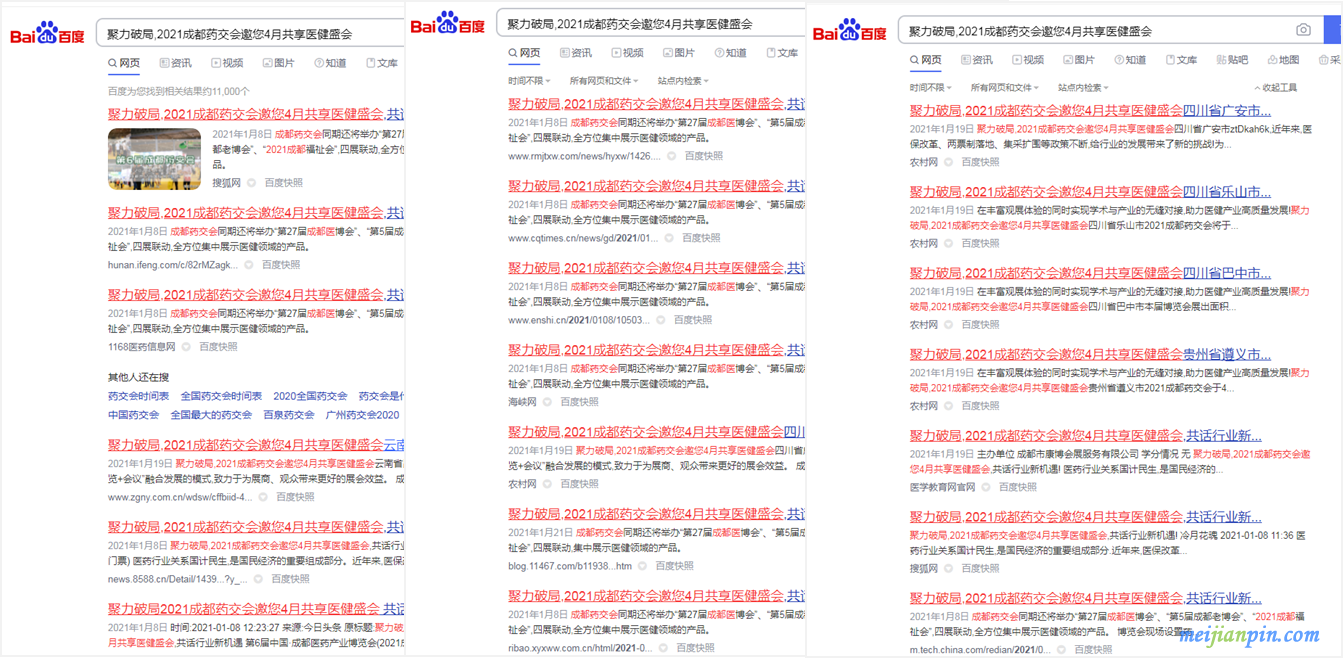Open the www.zgny.com.cn result title link
The width and height of the screenshot is (1343, 658).
coord(256,445)
